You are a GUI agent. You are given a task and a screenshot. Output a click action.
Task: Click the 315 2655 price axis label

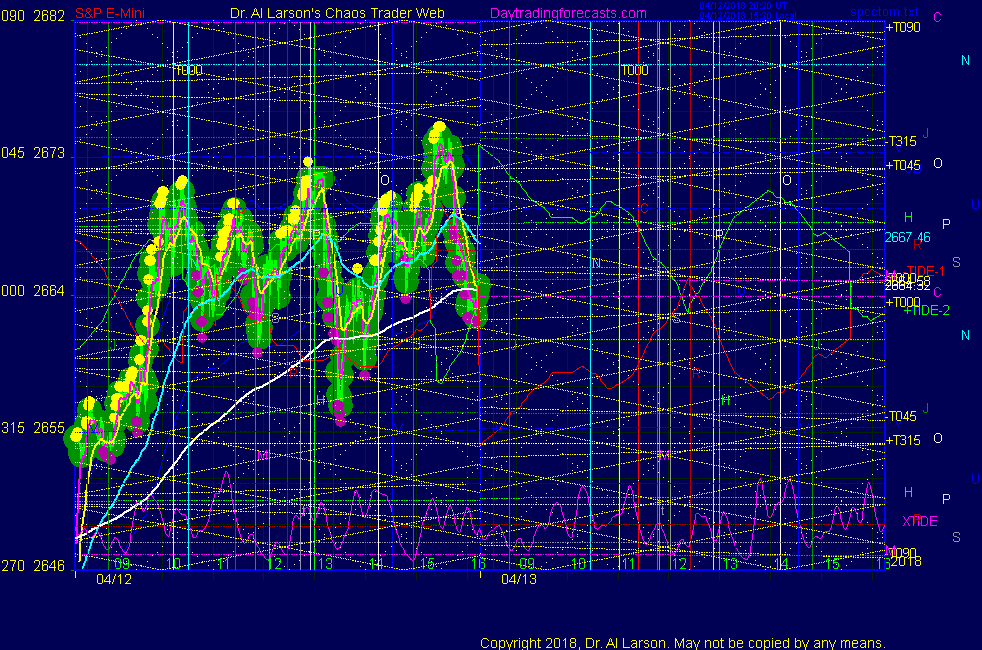coord(33,428)
